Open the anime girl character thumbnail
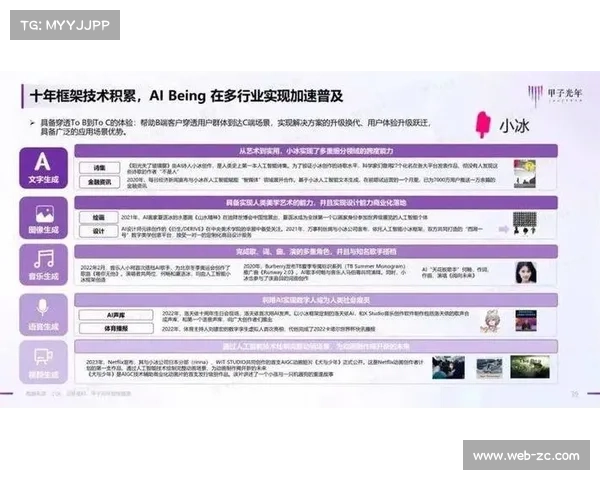Screen dimensions: 600x480 click(490, 321)
